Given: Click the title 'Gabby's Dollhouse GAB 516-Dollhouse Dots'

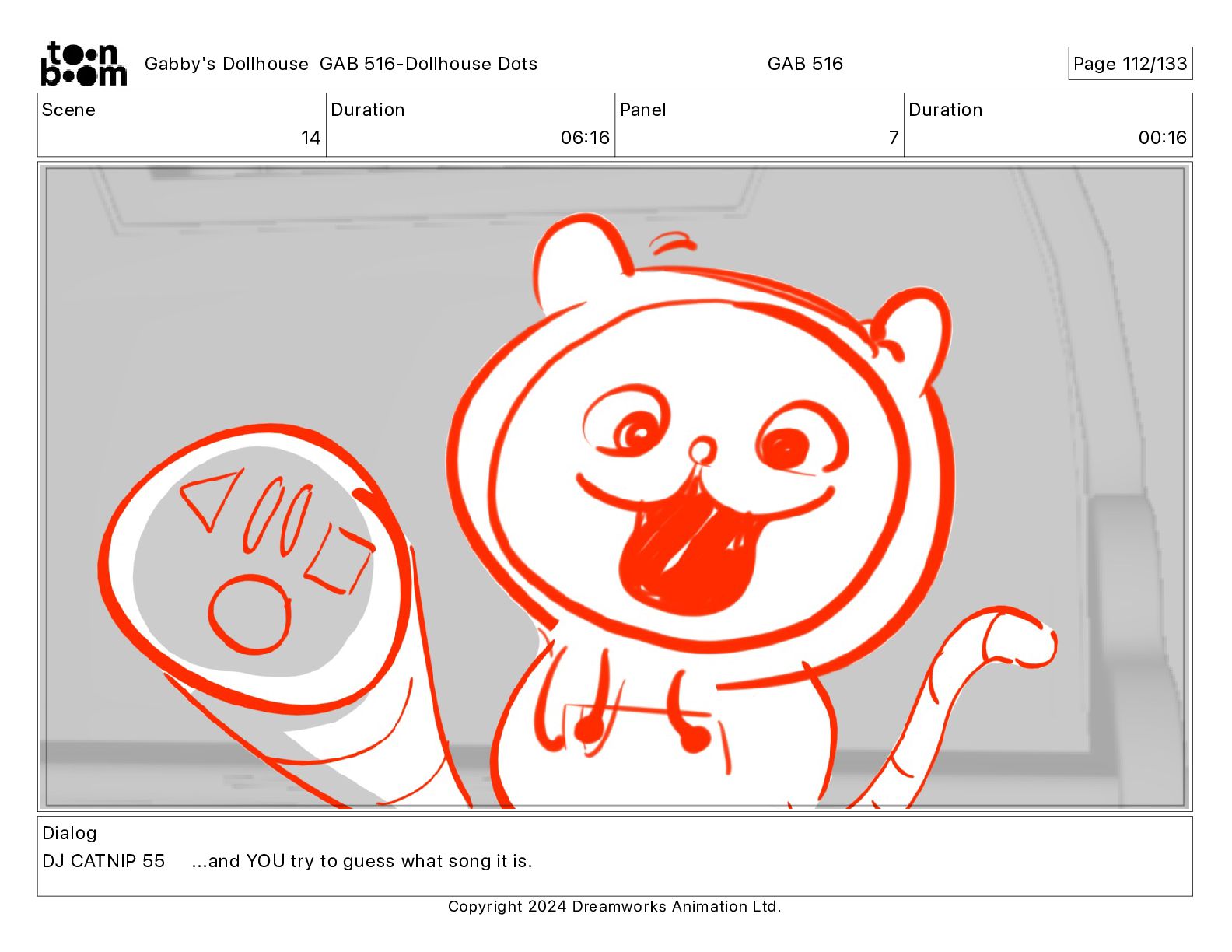Looking at the screenshot, I should [341, 64].
